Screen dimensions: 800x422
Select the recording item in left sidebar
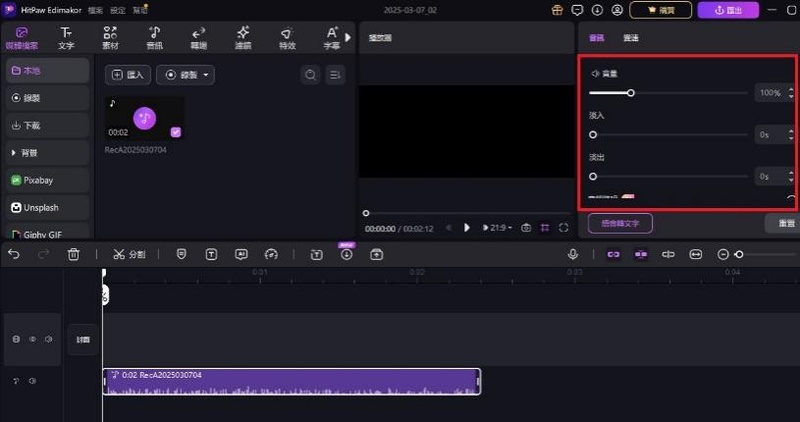(47, 98)
